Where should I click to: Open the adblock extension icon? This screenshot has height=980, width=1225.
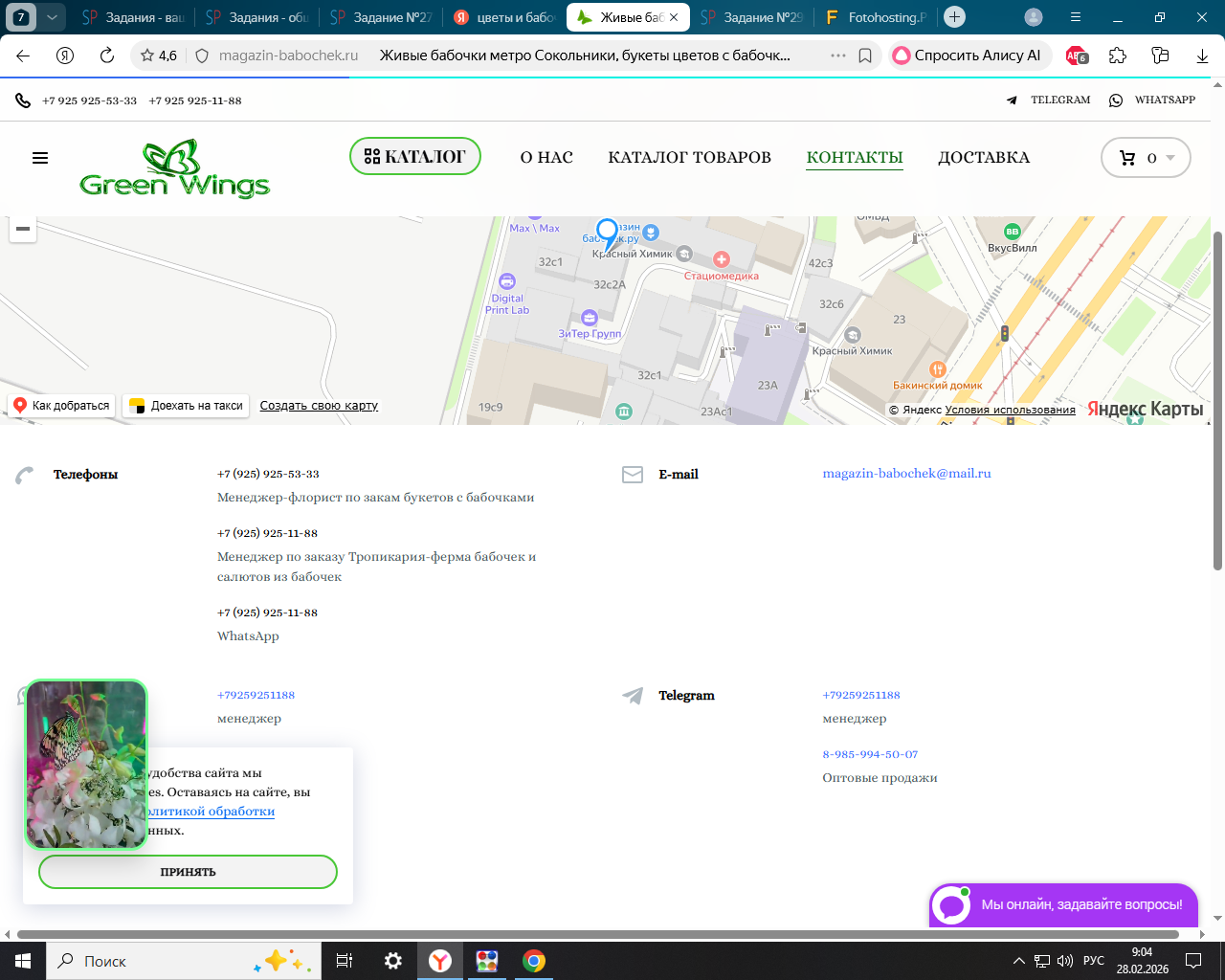[1077, 56]
